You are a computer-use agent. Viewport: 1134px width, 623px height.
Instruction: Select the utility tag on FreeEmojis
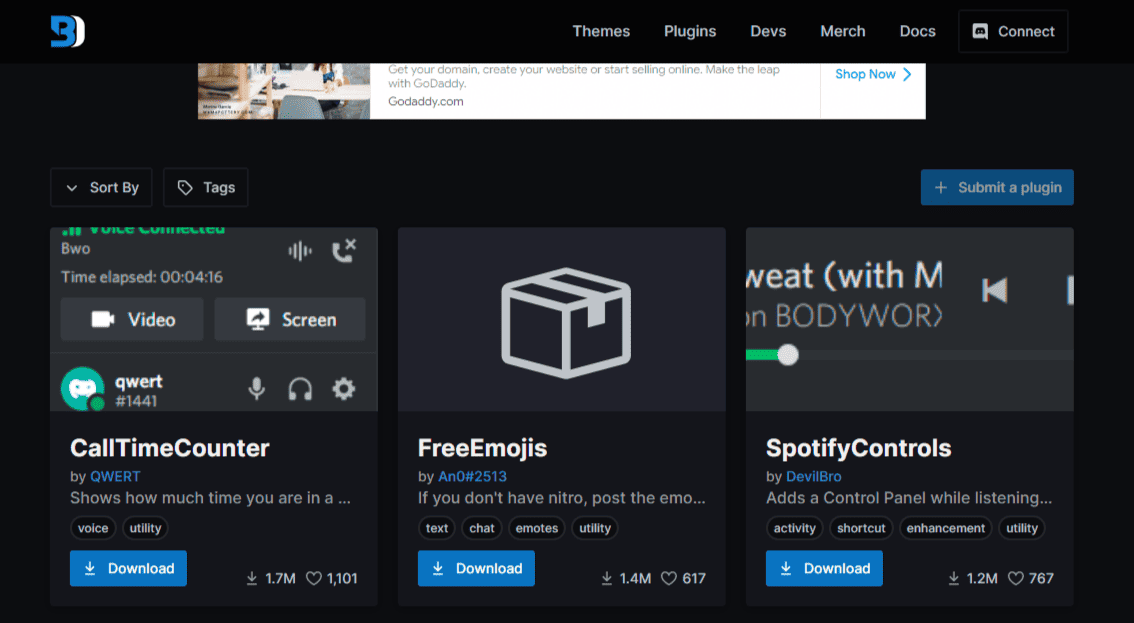pos(595,528)
